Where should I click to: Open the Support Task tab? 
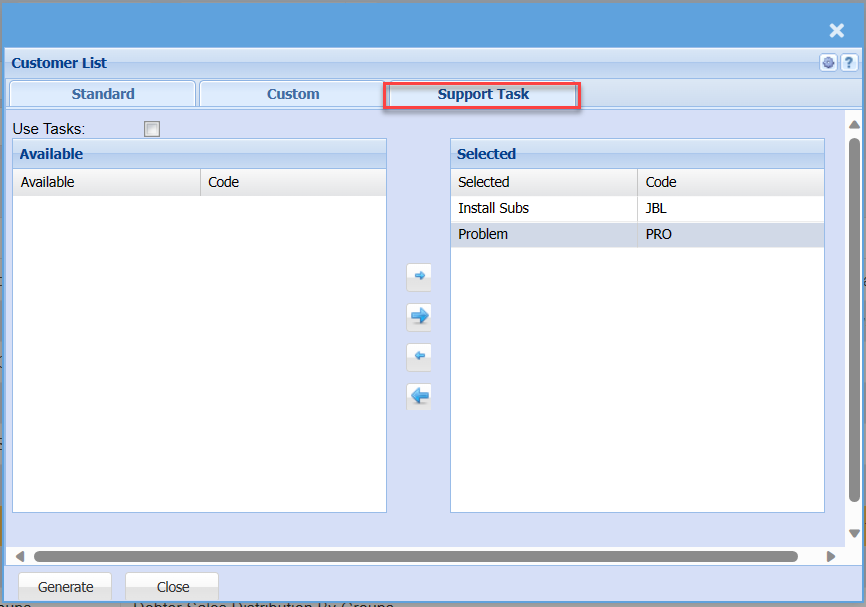click(x=483, y=94)
